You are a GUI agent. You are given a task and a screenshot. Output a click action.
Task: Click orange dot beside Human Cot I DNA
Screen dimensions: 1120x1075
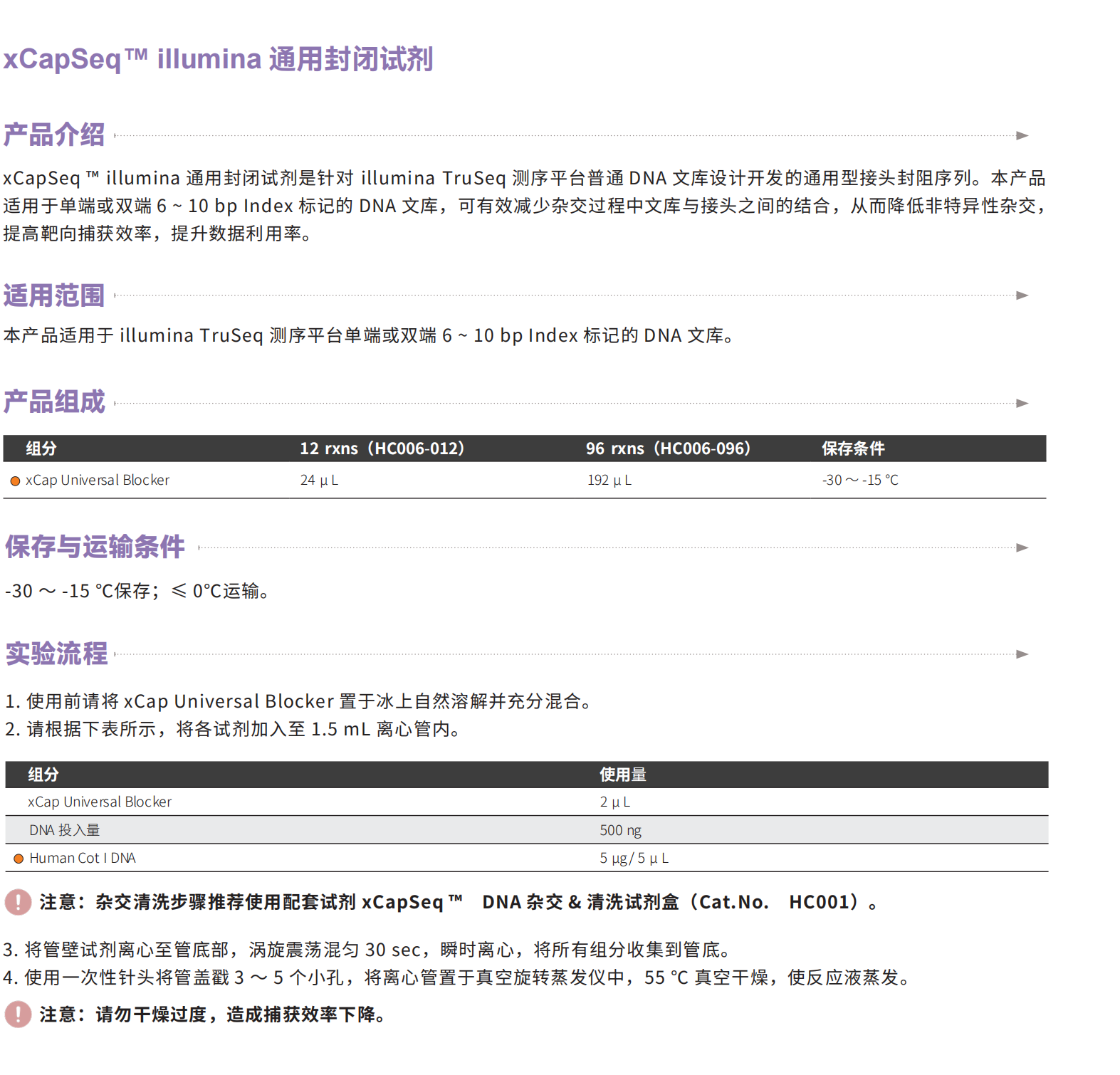click(19, 859)
